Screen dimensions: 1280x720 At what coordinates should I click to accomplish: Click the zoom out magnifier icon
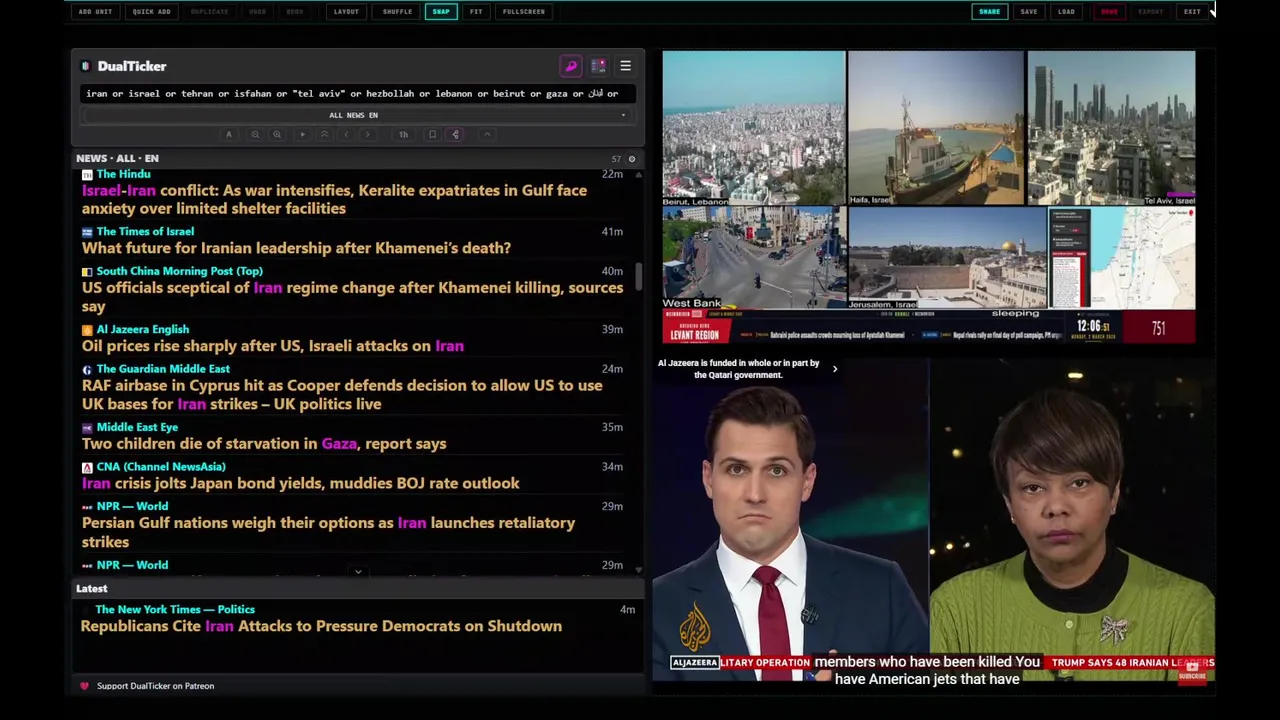[255, 134]
